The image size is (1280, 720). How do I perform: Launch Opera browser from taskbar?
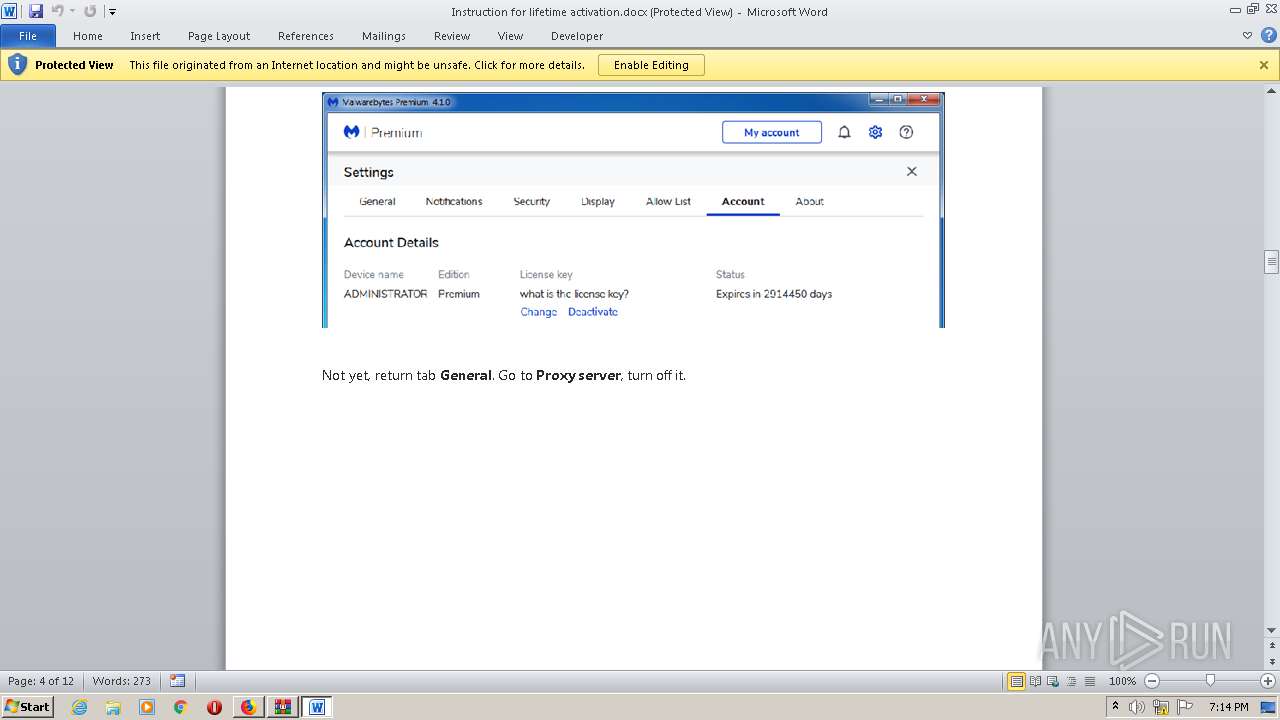click(214, 707)
